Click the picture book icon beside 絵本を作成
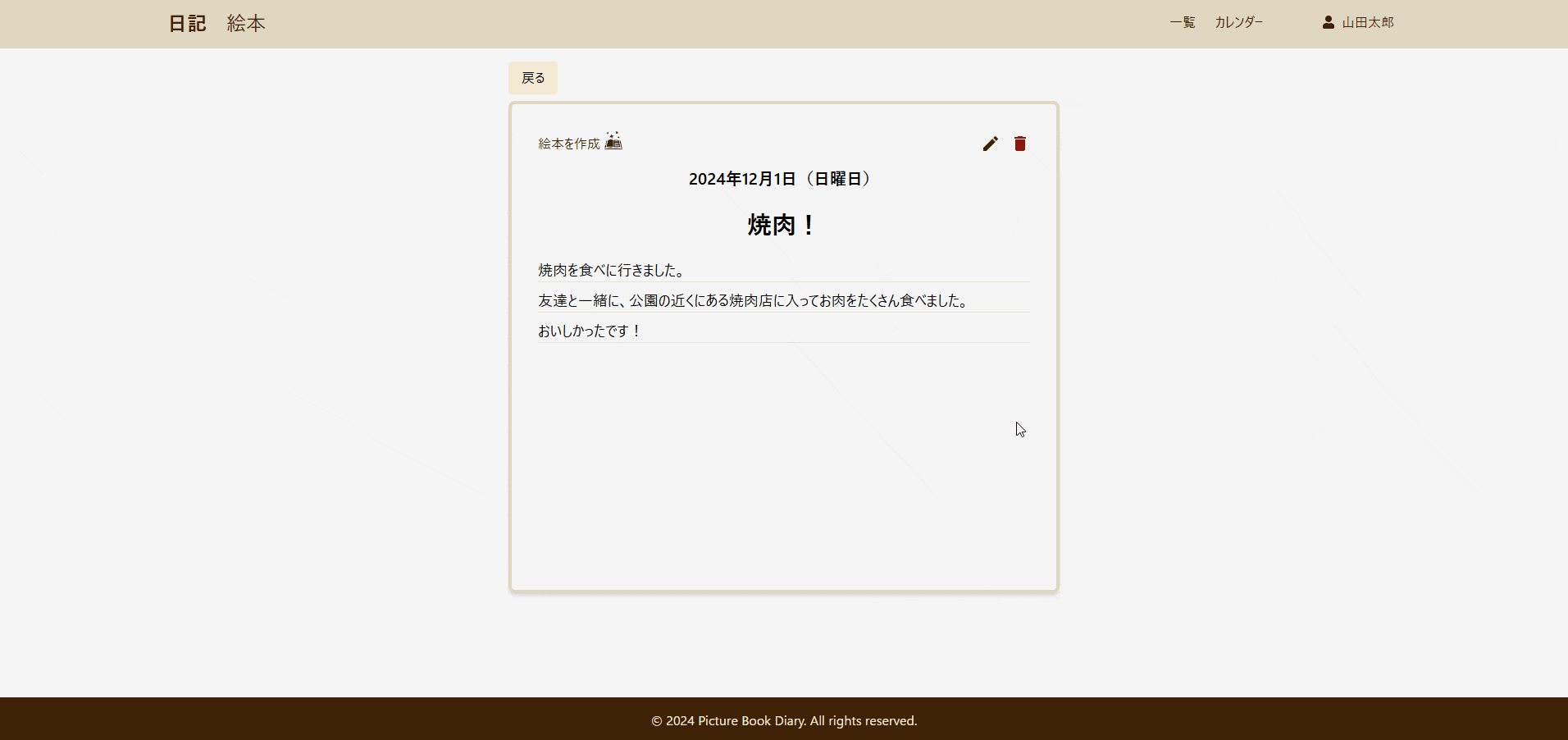 [614, 141]
